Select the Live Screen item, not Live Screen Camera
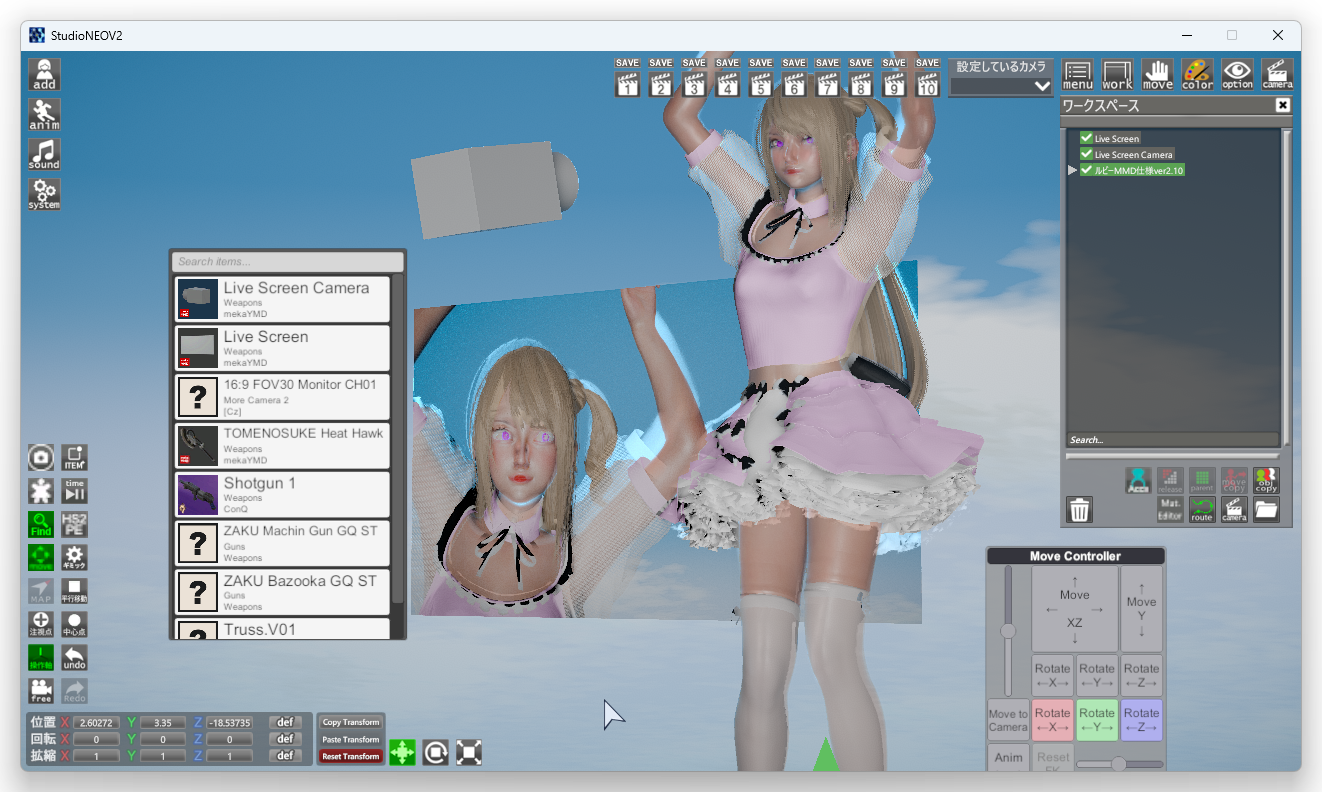 282,349
